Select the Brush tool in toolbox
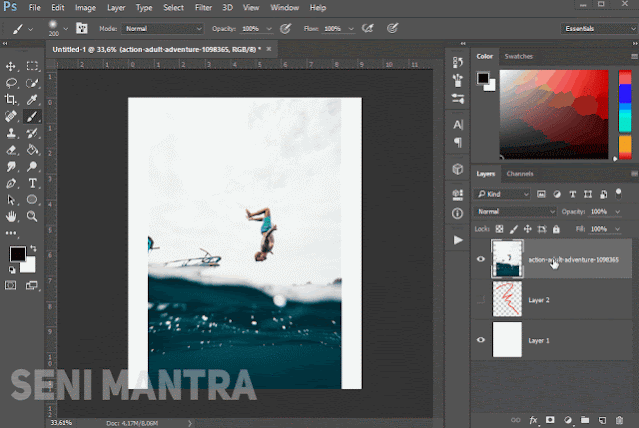This screenshot has width=639, height=428. click(32, 117)
